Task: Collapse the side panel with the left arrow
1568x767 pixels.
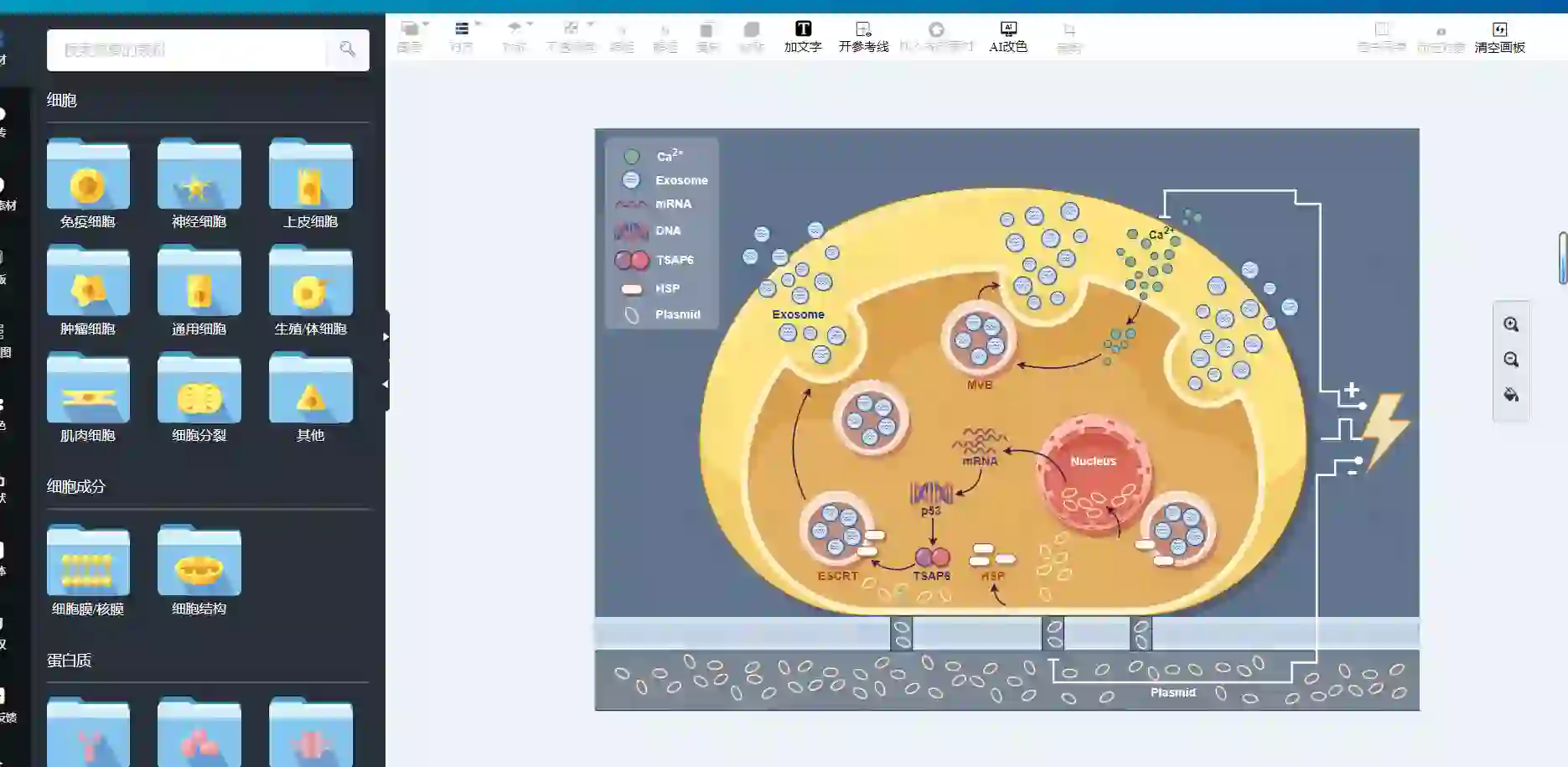Action: click(386, 384)
